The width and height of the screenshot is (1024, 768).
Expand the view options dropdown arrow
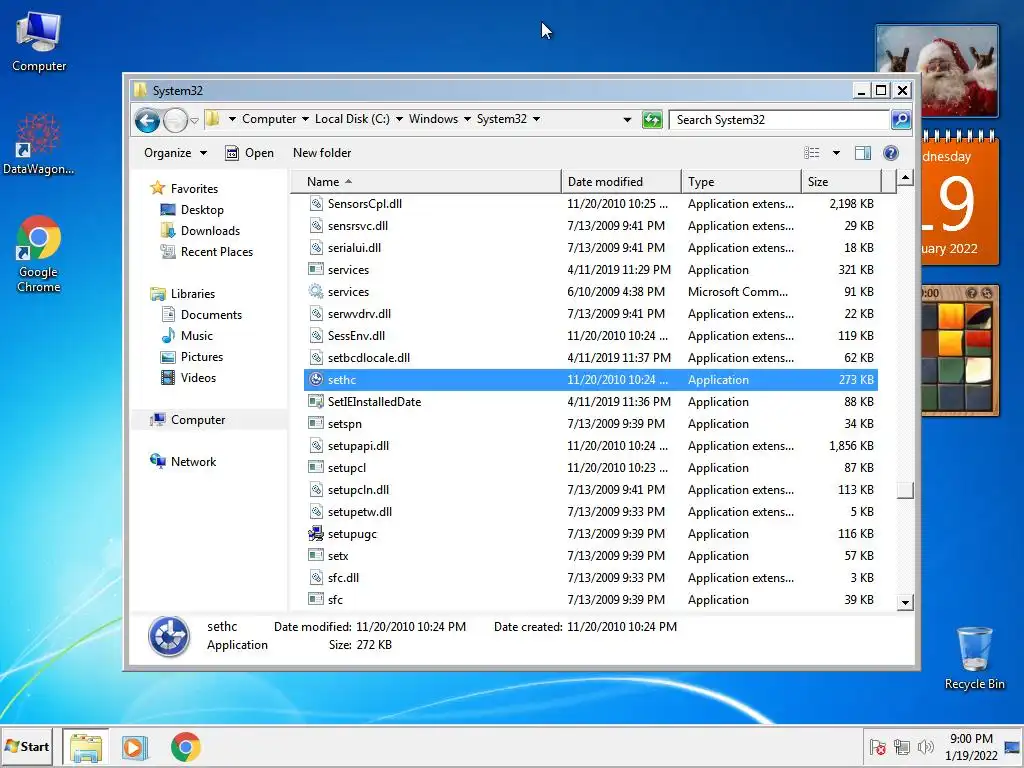tap(836, 153)
